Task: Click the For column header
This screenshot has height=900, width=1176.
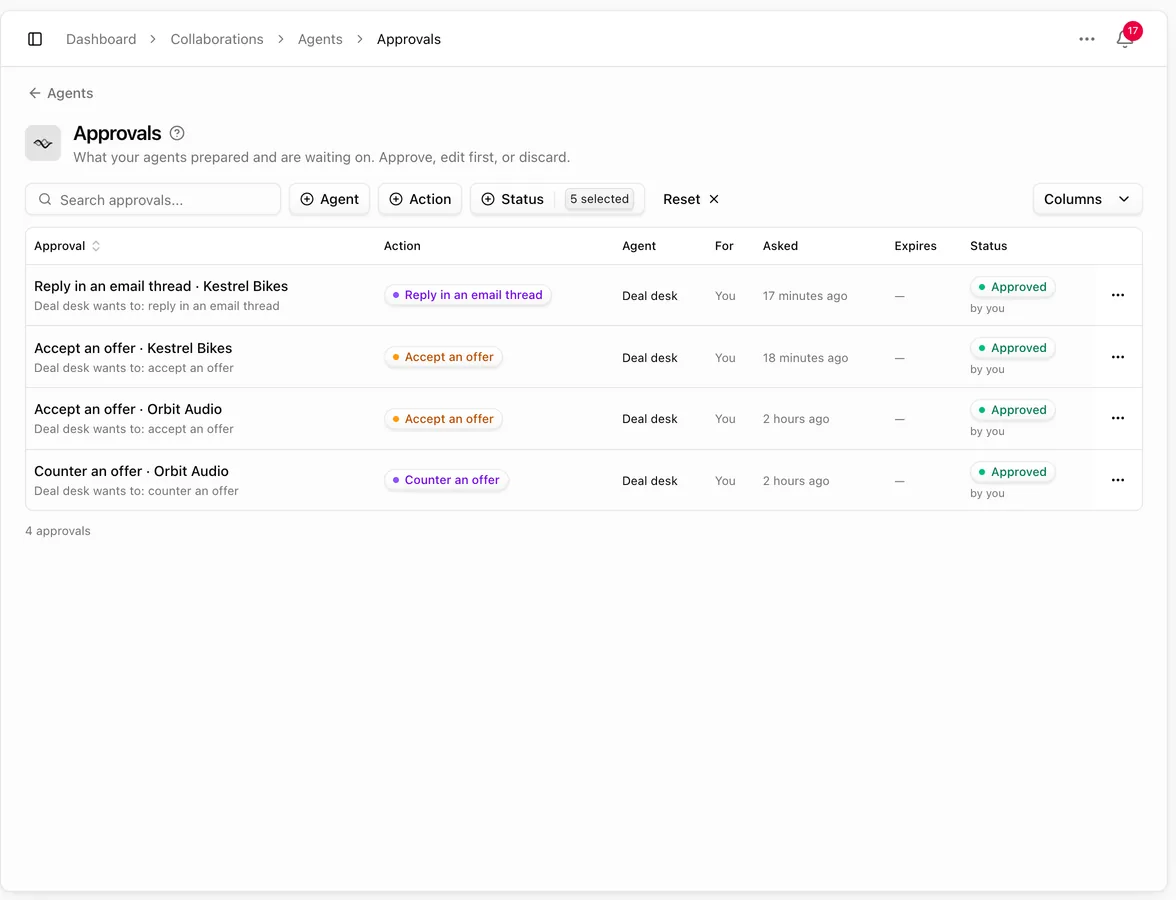Action: pos(724,246)
